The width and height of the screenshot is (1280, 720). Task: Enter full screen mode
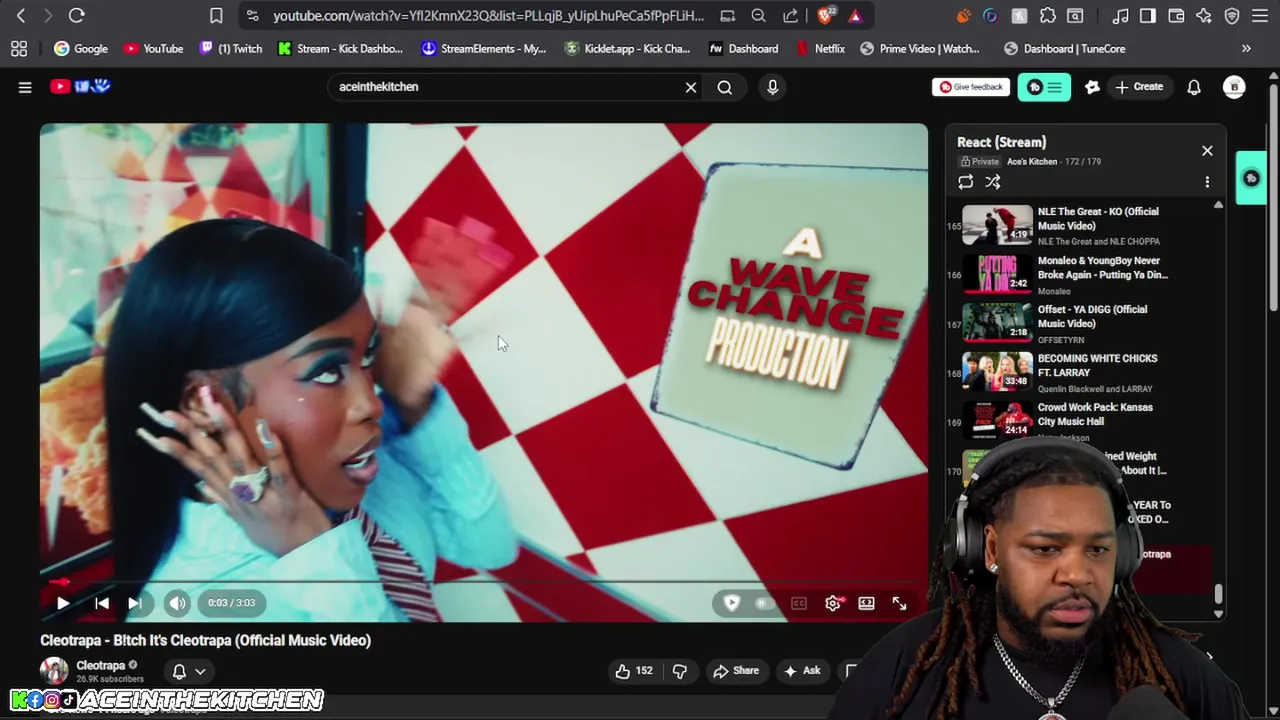point(899,603)
